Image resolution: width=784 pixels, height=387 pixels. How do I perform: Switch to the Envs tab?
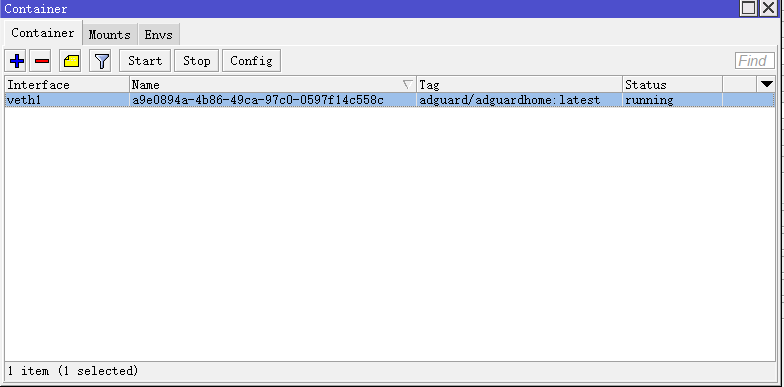coord(158,34)
